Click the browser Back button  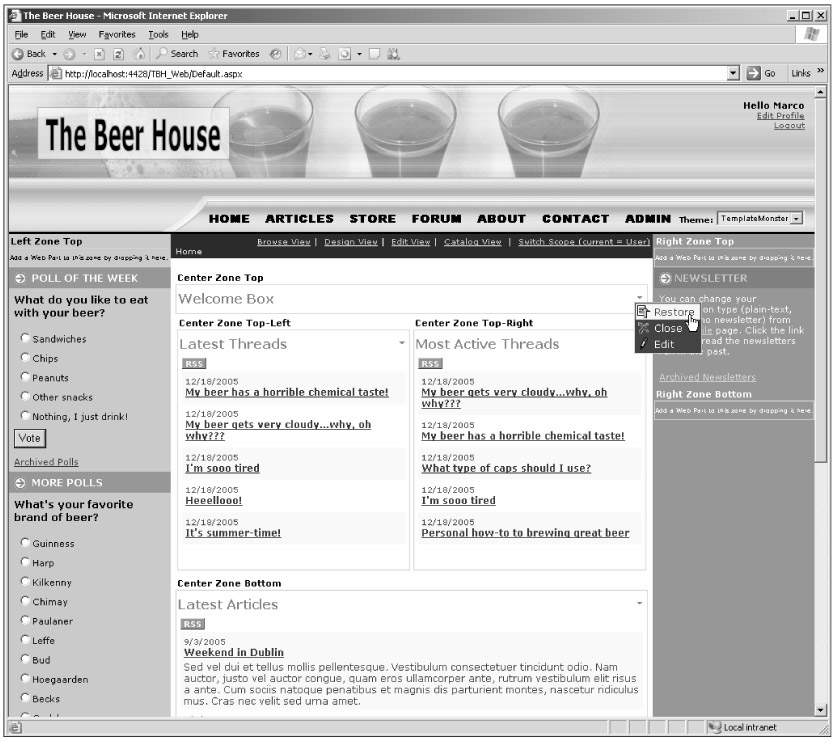point(30,54)
